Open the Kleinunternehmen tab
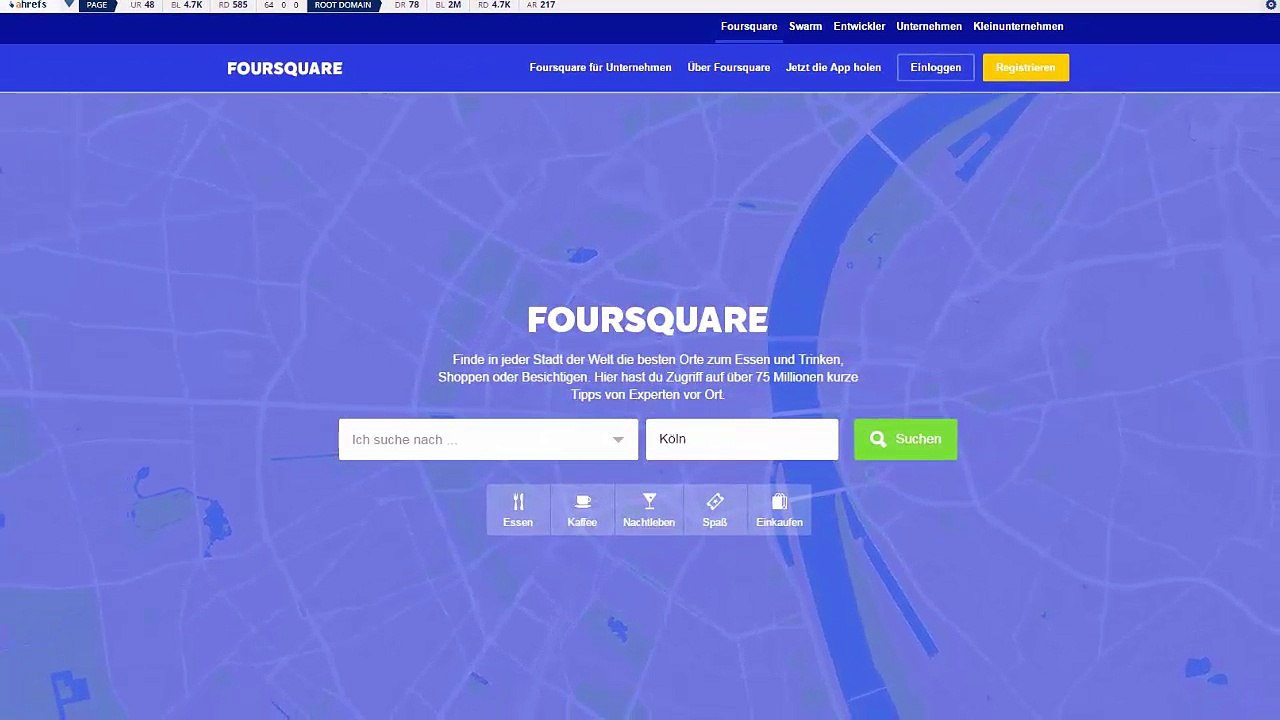Image resolution: width=1280 pixels, height=720 pixels. [x=1018, y=26]
